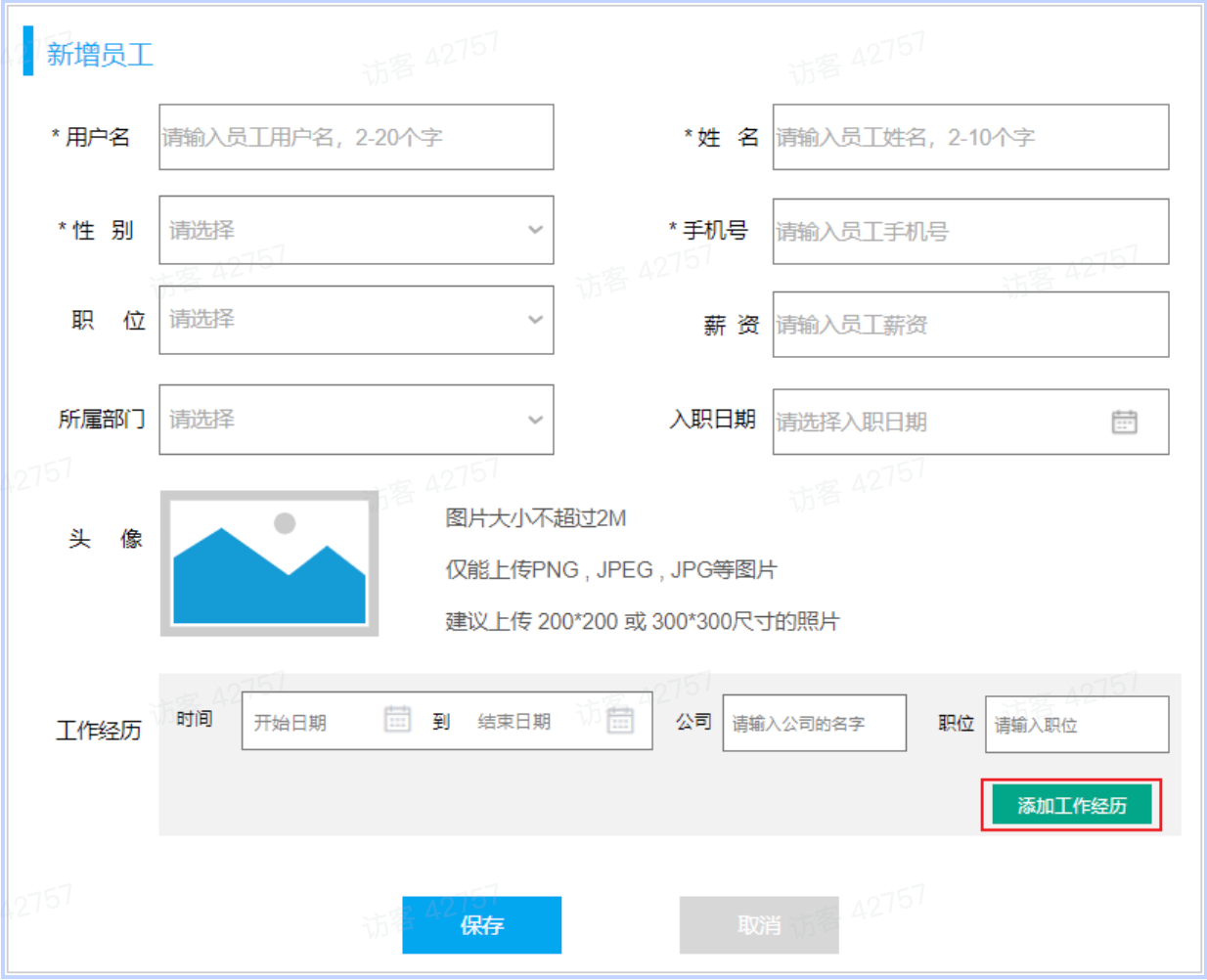Open the 入职日期 calendar picker icon
Viewport: 1207px width, 980px height.
1124,421
